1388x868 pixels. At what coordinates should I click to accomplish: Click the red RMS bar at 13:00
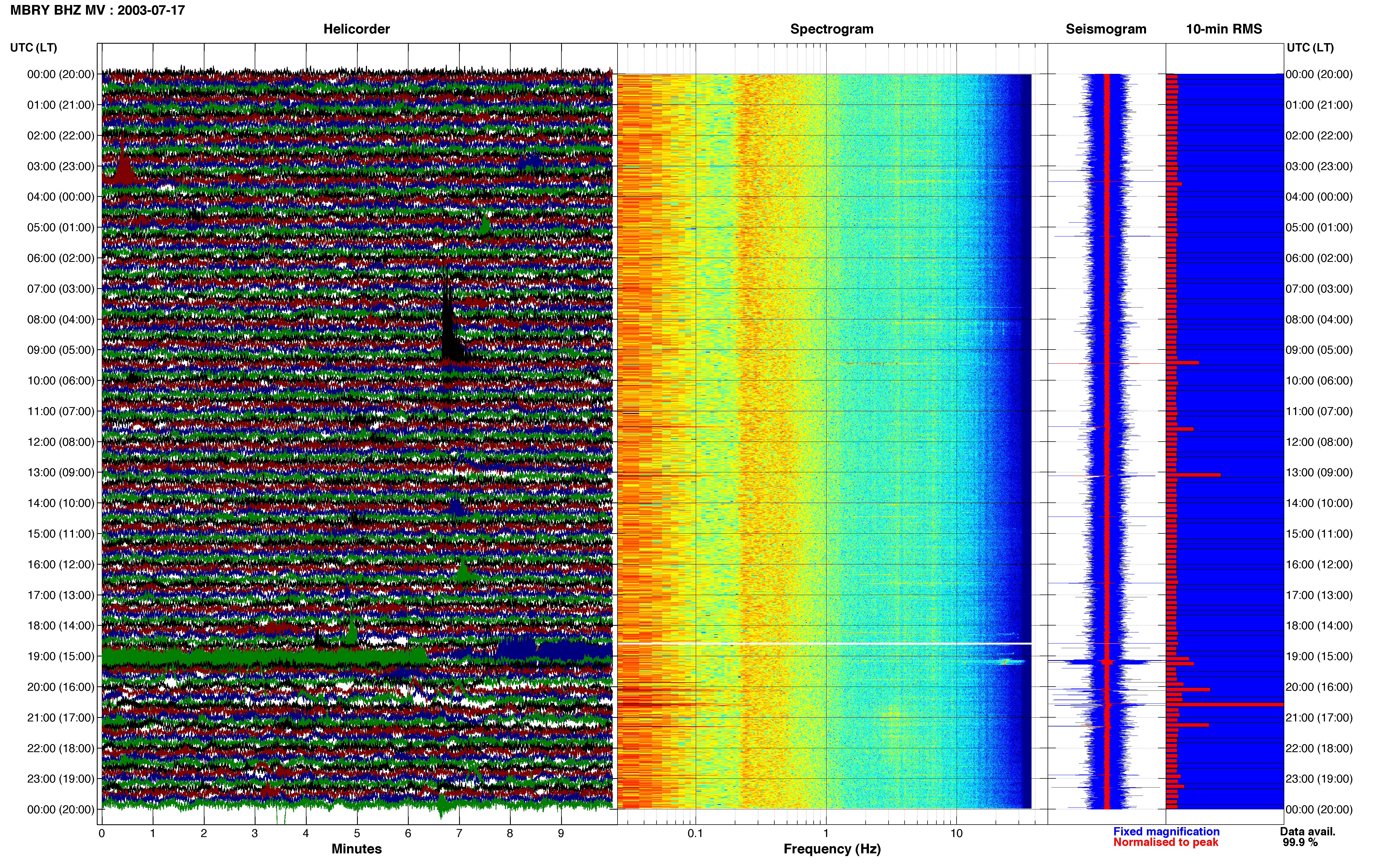pyautogui.click(x=1193, y=475)
